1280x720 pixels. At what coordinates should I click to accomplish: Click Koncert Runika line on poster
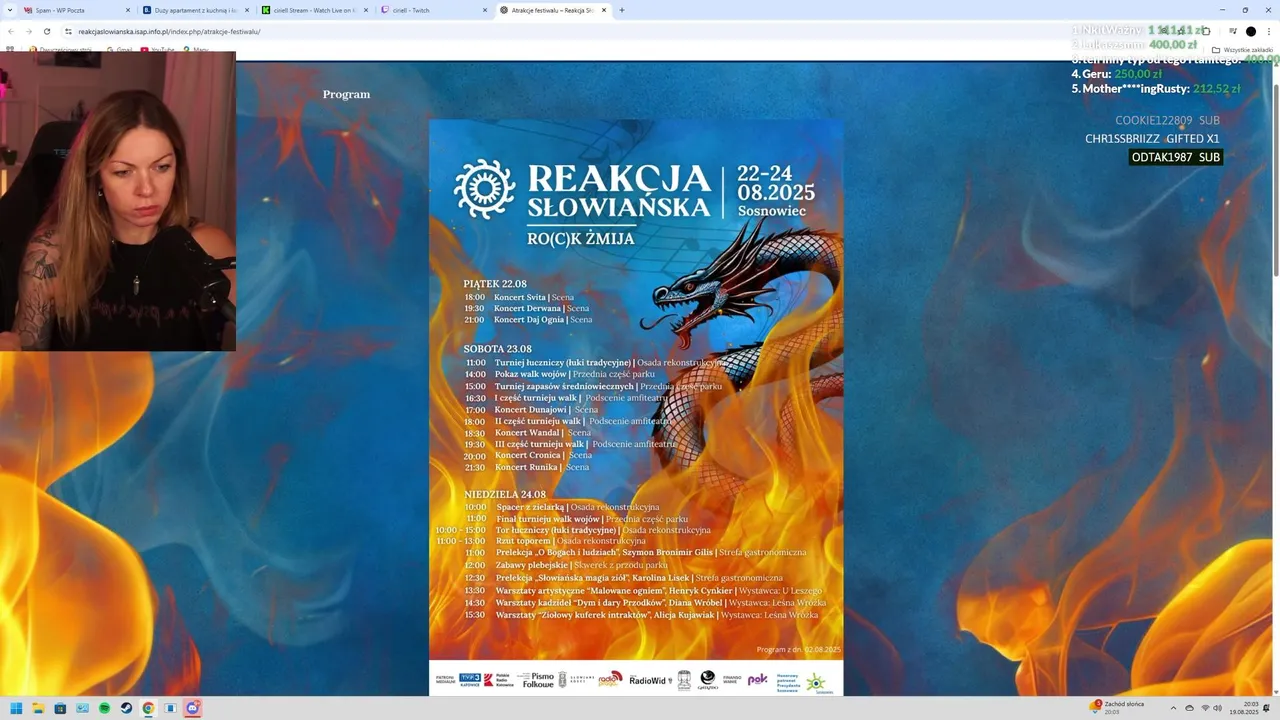pos(527,467)
